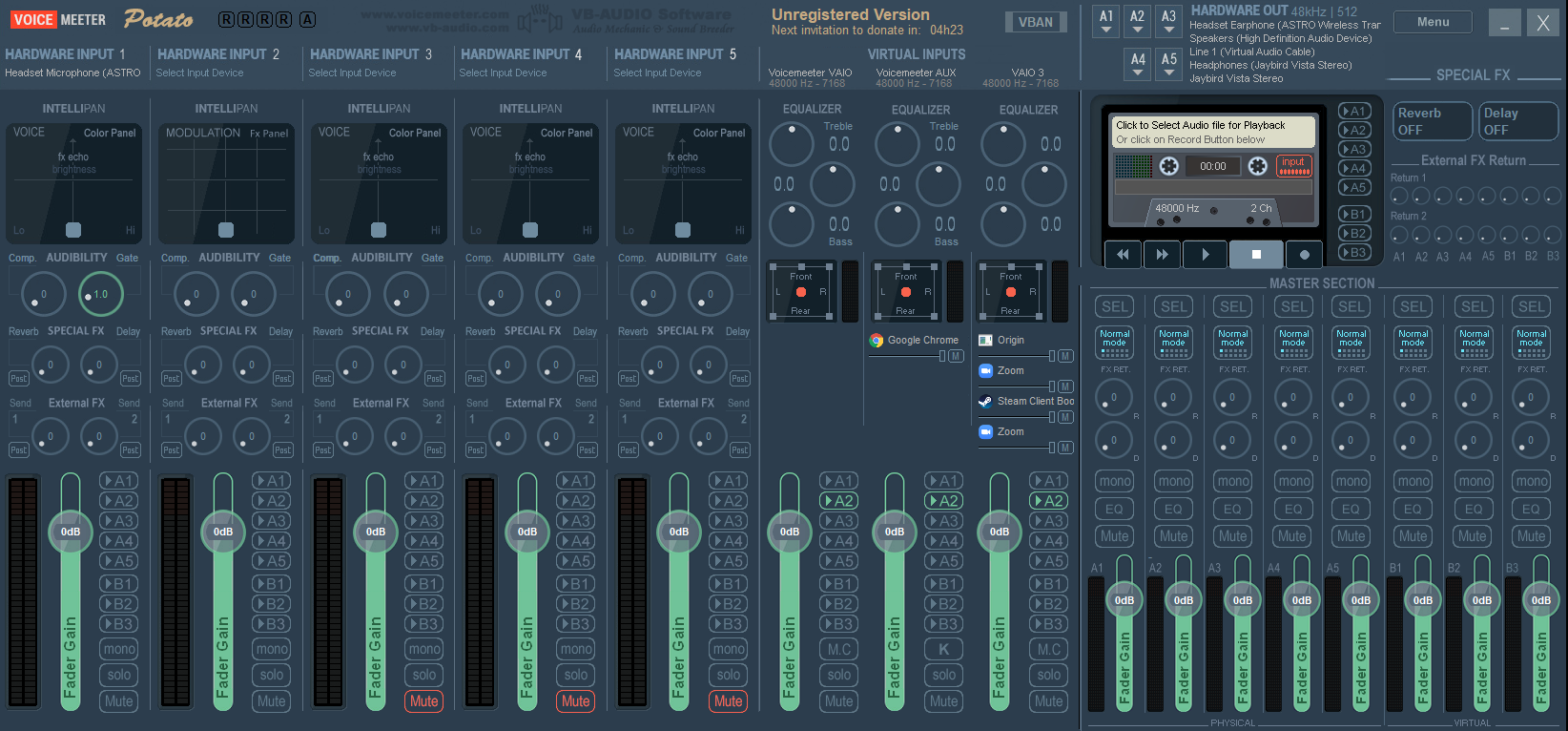This screenshot has height=731, width=1568.
Task: Mute Origin with its M button
Action: click(x=1066, y=356)
